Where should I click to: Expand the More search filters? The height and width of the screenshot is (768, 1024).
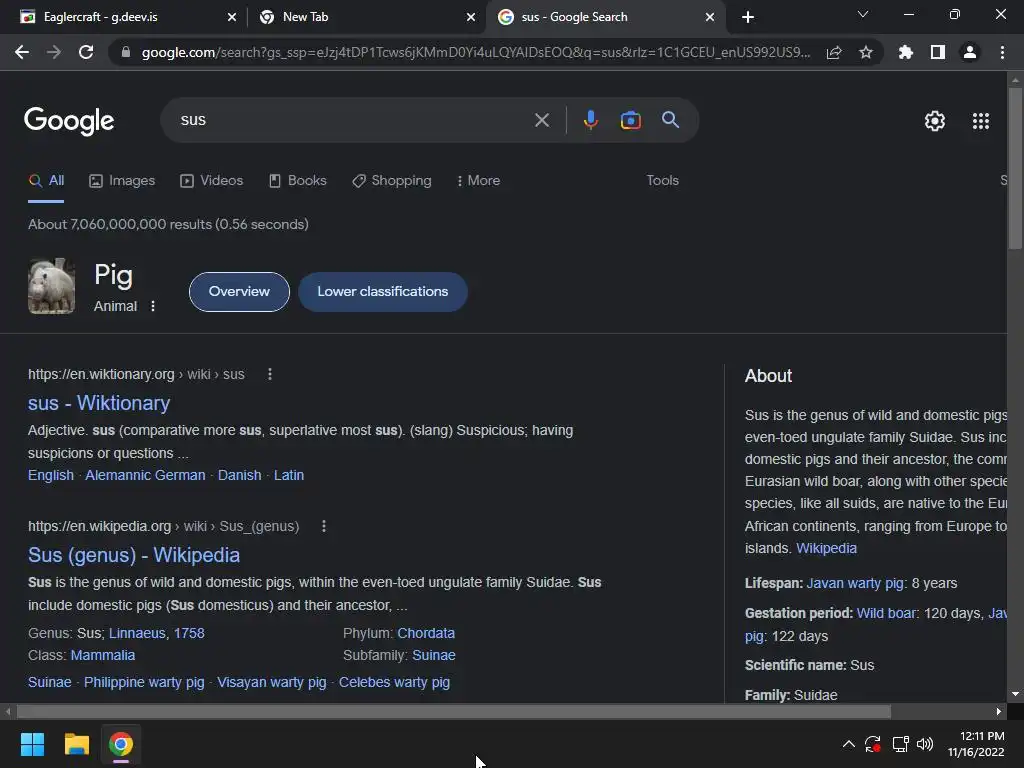coord(479,180)
